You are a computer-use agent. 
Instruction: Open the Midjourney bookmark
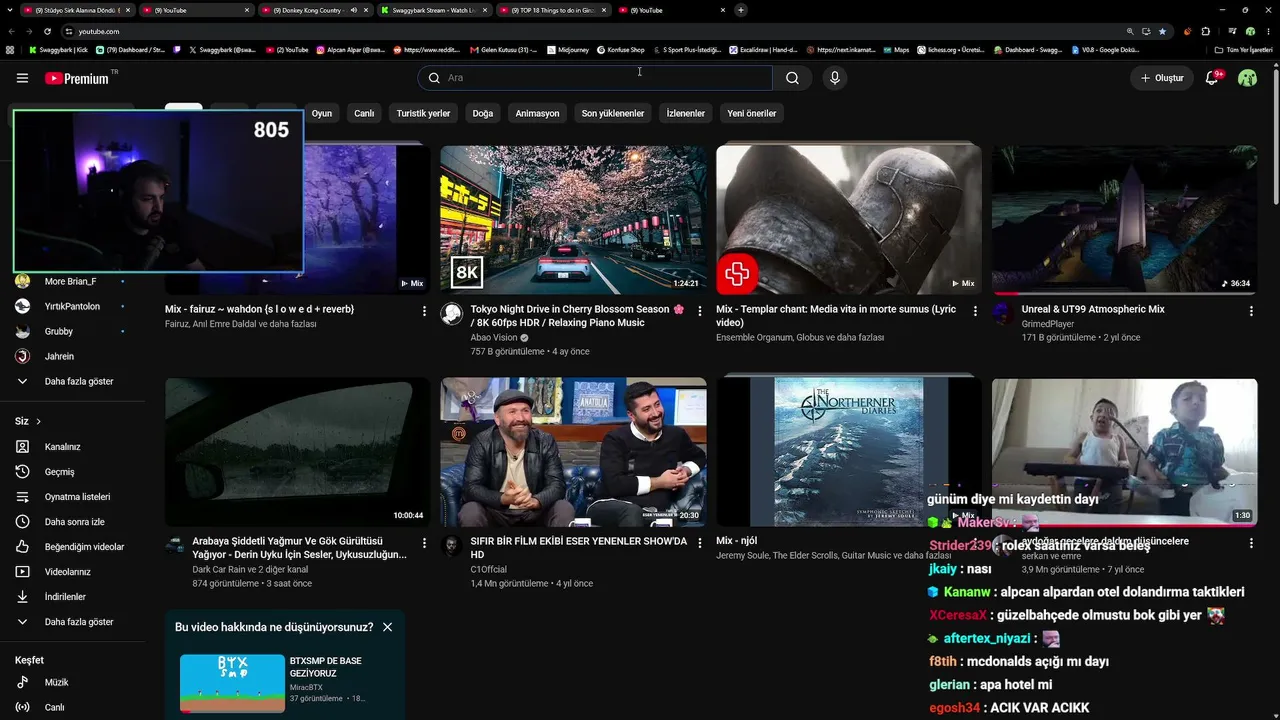point(568,49)
